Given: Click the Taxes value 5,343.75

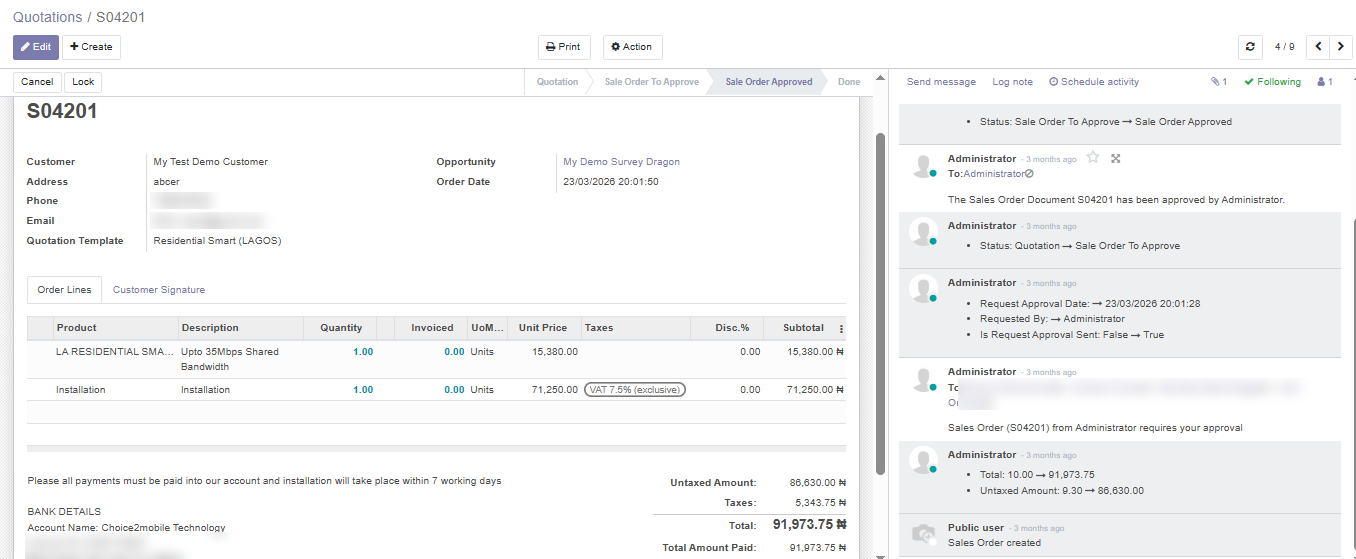Looking at the screenshot, I should pyautogui.click(x=820, y=503).
